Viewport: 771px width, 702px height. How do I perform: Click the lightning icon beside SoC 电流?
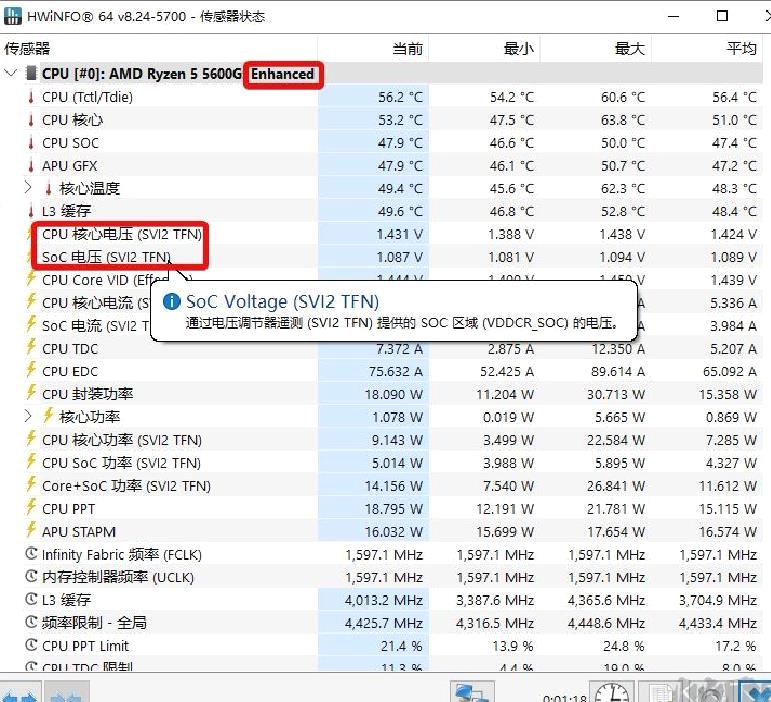31,324
